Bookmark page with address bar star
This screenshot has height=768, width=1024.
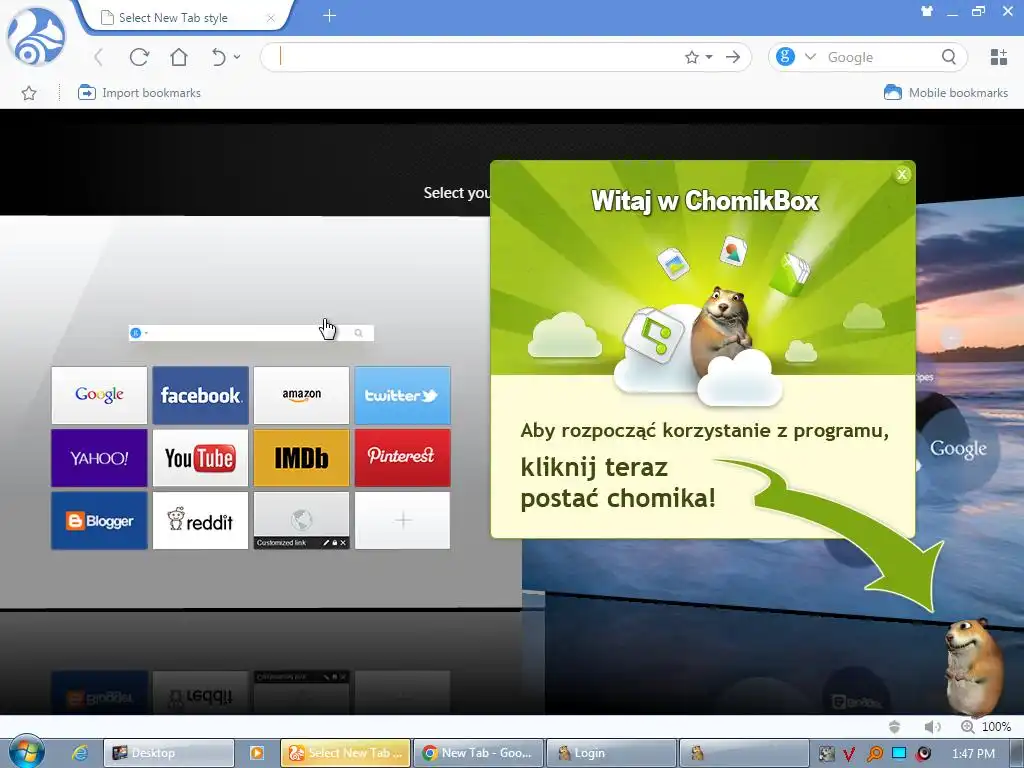point(692,57)
